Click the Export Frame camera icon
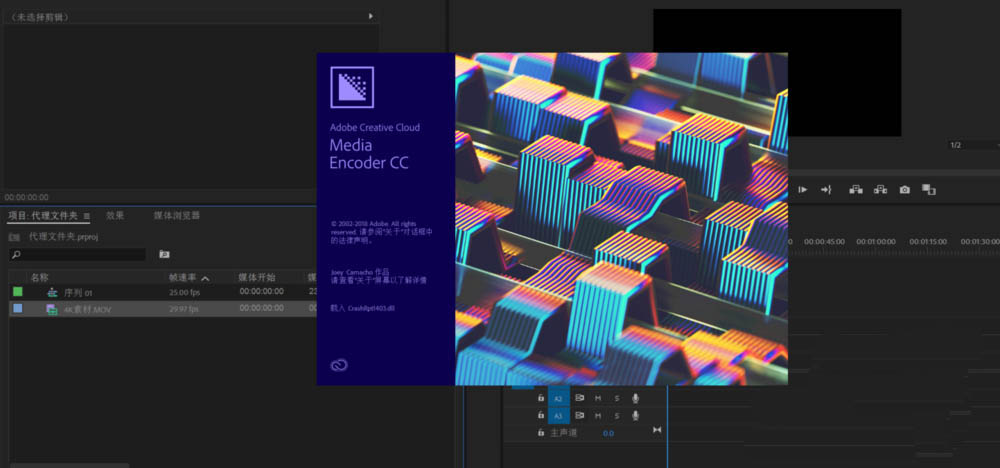Screen dimensions: 1000x468 904,189
